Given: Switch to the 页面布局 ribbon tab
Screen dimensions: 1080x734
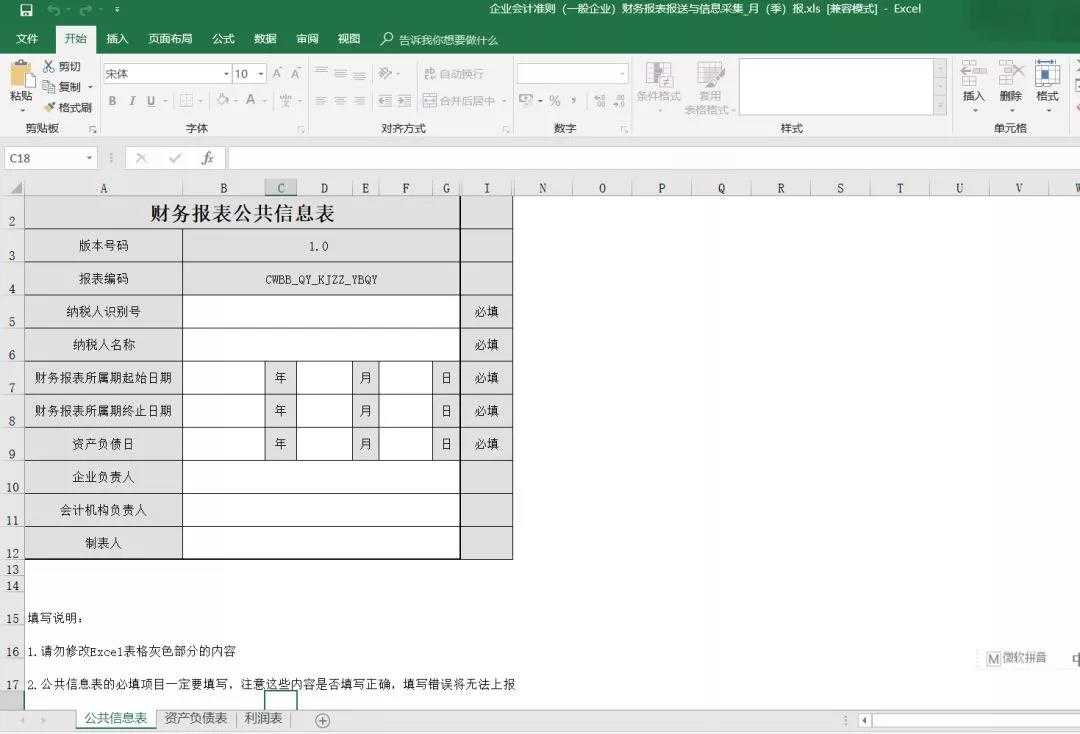Looking at the screenshot, I should [x=169, y=38].
